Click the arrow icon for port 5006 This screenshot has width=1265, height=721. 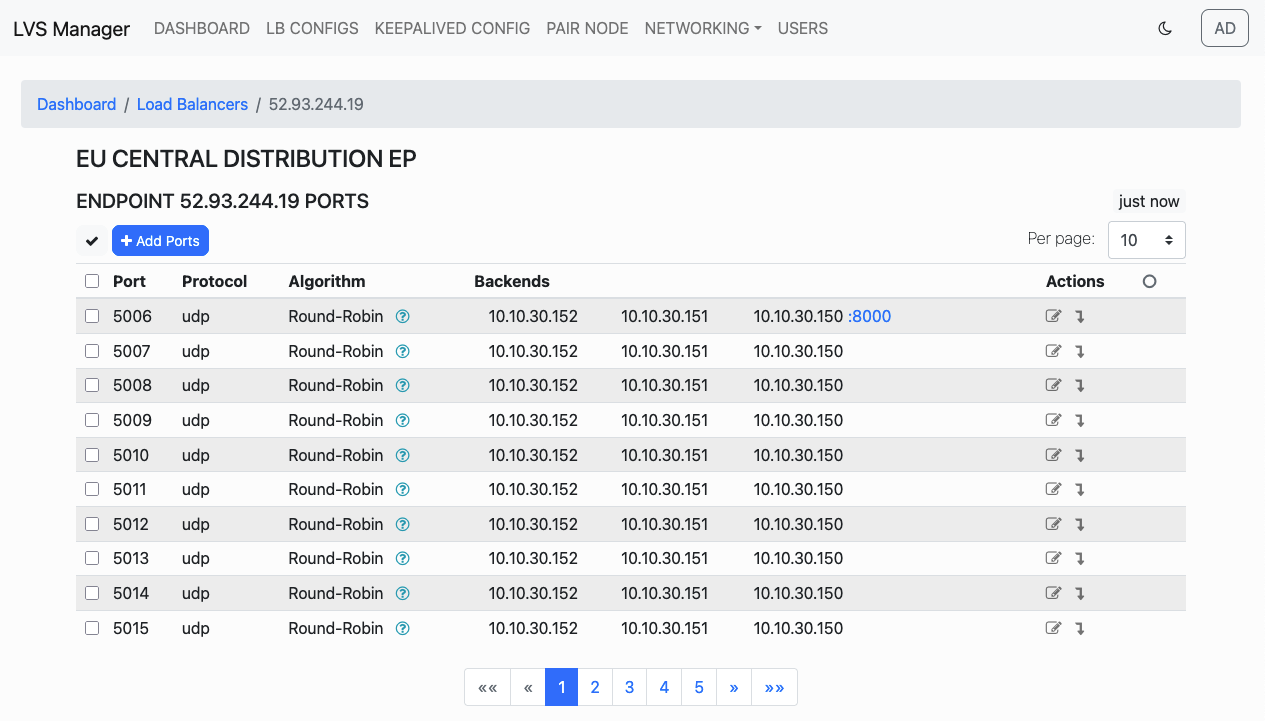pos(1080,317)
